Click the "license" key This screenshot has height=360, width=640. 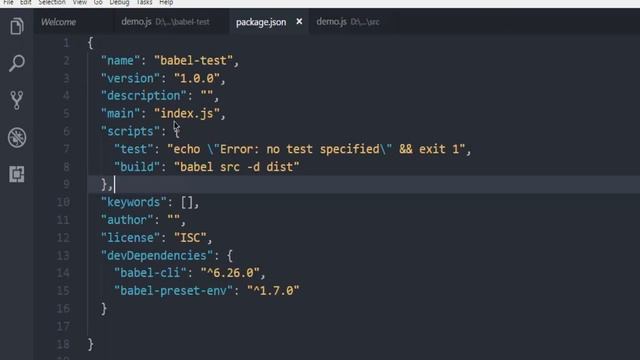click(x=130, y=238)
